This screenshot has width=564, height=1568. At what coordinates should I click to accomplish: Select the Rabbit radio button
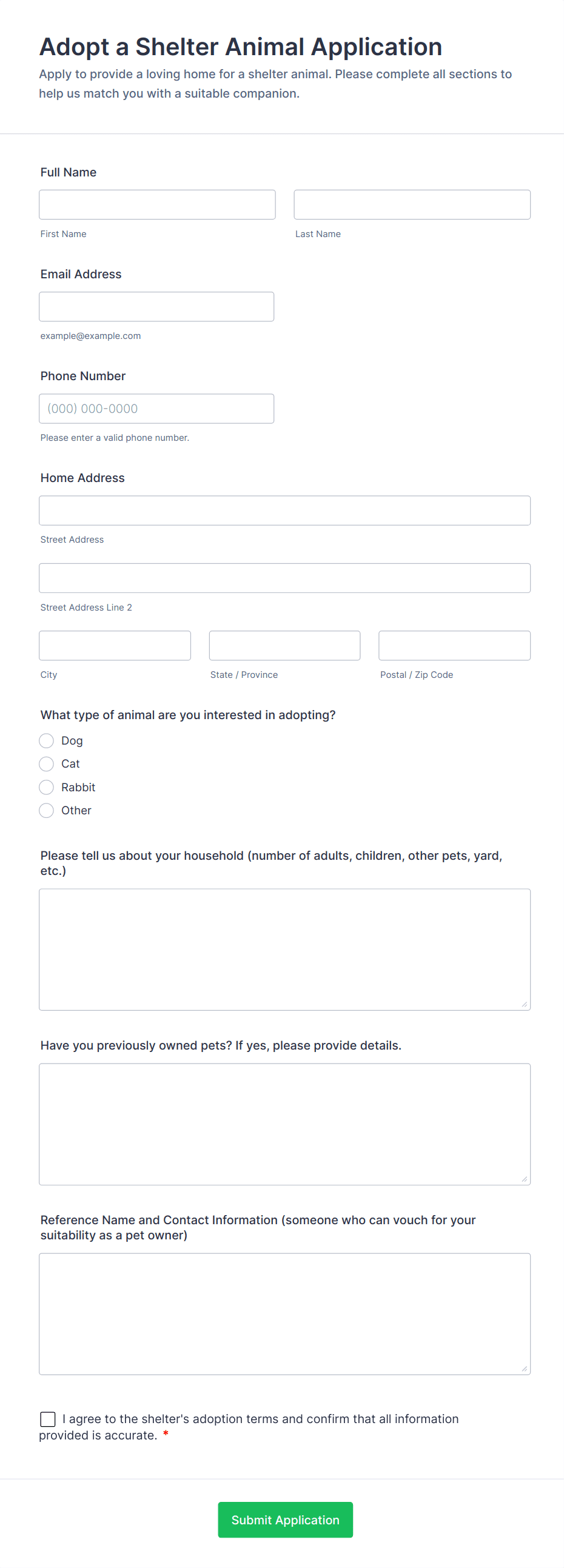click(46, 787)
